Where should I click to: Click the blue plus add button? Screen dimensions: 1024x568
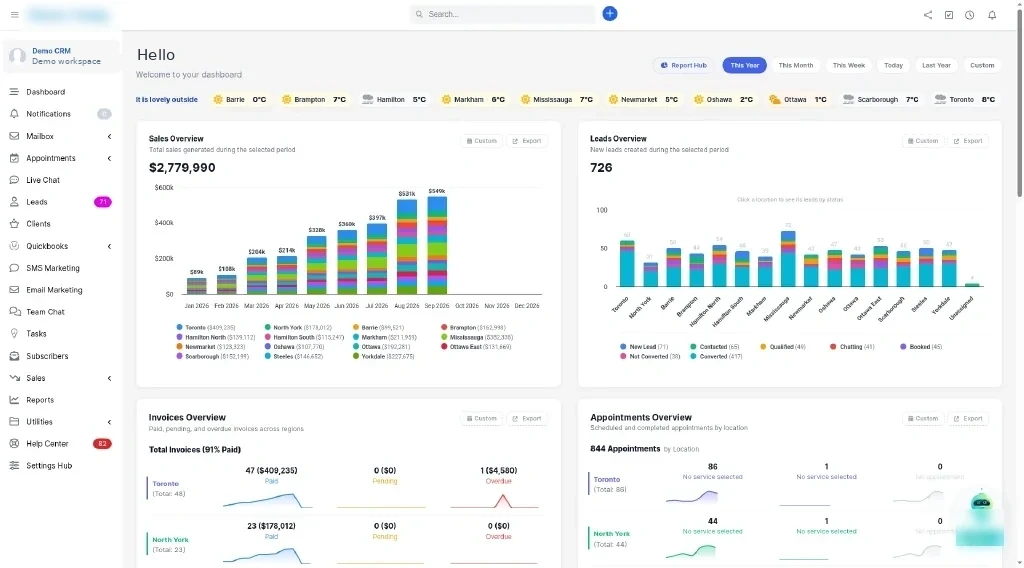click(609, 14)
